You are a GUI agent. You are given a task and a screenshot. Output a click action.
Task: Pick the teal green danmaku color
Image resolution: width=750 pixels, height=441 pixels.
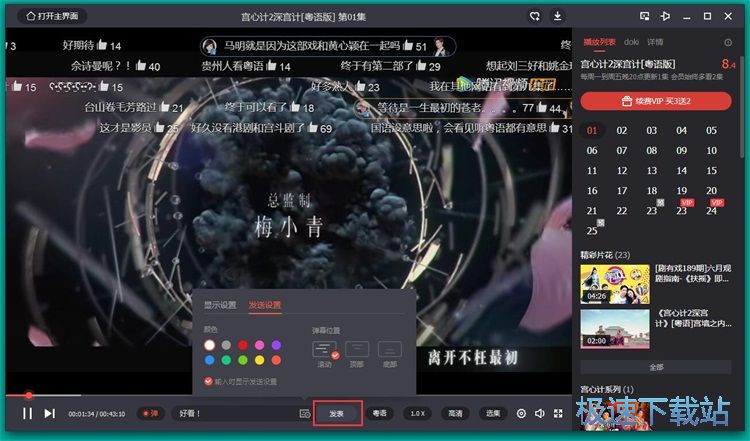pyautogui.click(x=226, y=360)
